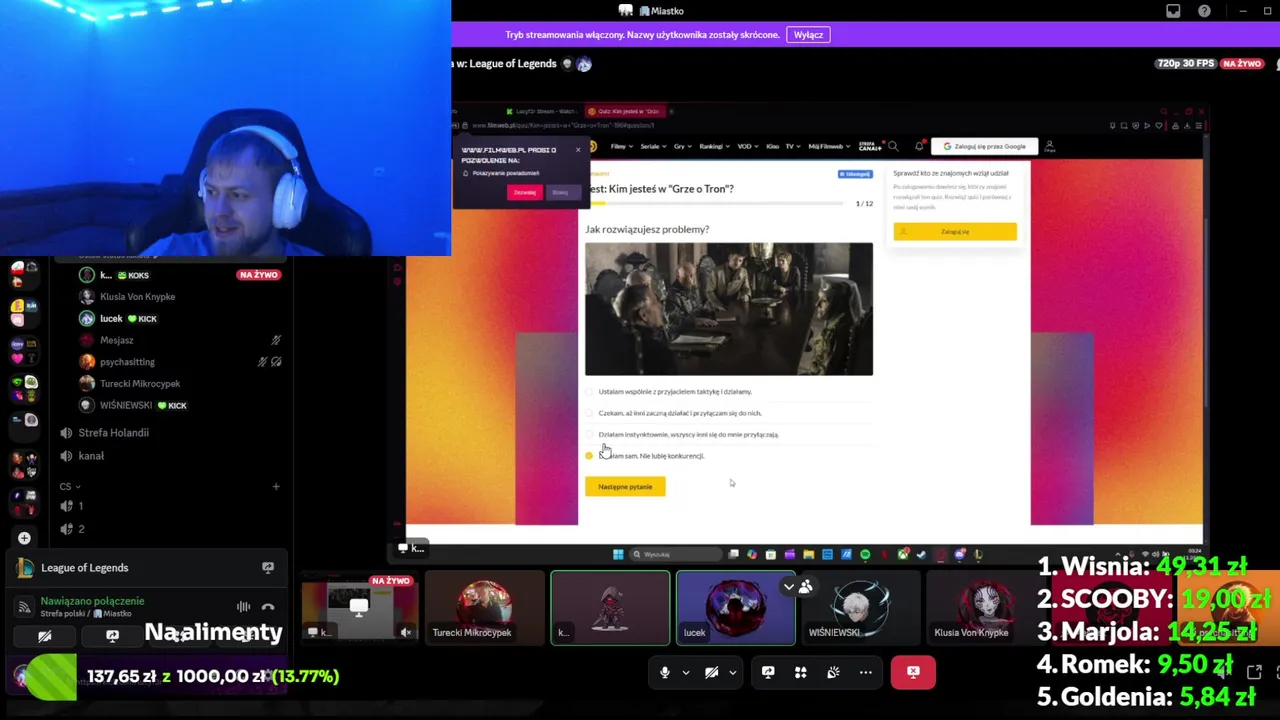Viewport: 1280px width, 720px height.
Task: Click user Turecki Mikrocypek in channel list
Action: point(139,384)
